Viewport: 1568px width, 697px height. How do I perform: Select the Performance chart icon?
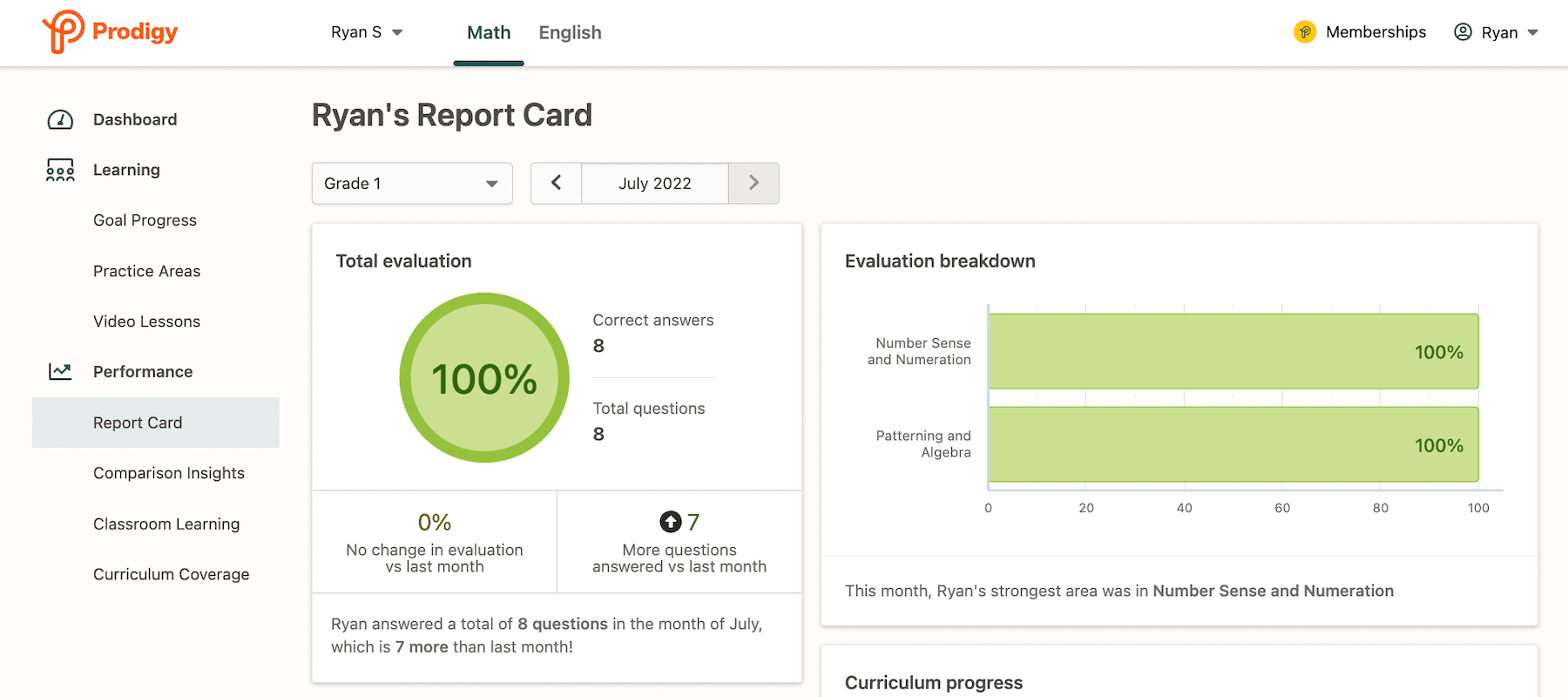click(x=58, y=370)
